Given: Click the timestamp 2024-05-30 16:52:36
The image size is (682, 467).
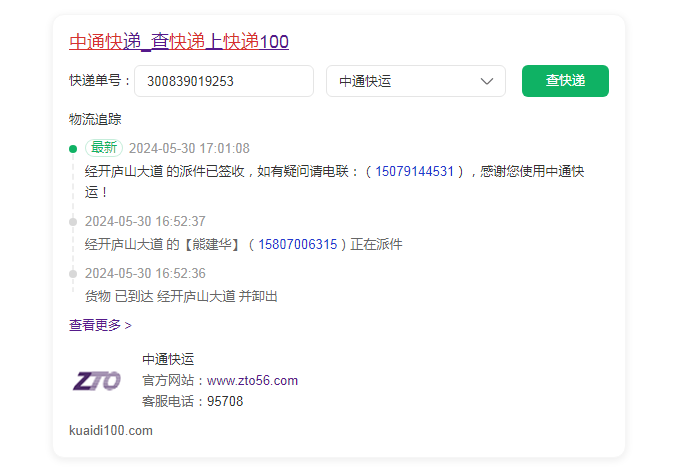Looking at the screenshot, I should 145,274.
